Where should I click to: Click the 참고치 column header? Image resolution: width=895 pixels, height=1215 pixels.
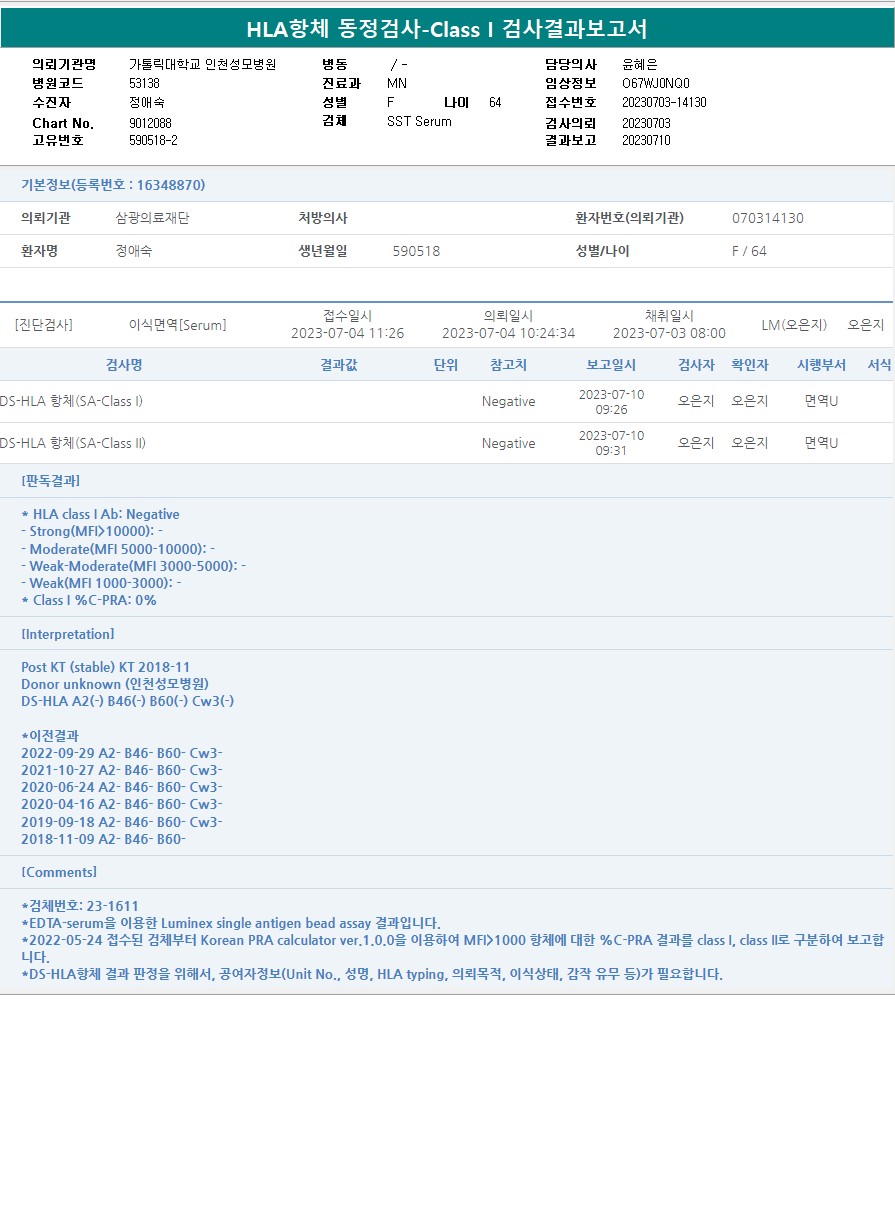pos(509,365)
